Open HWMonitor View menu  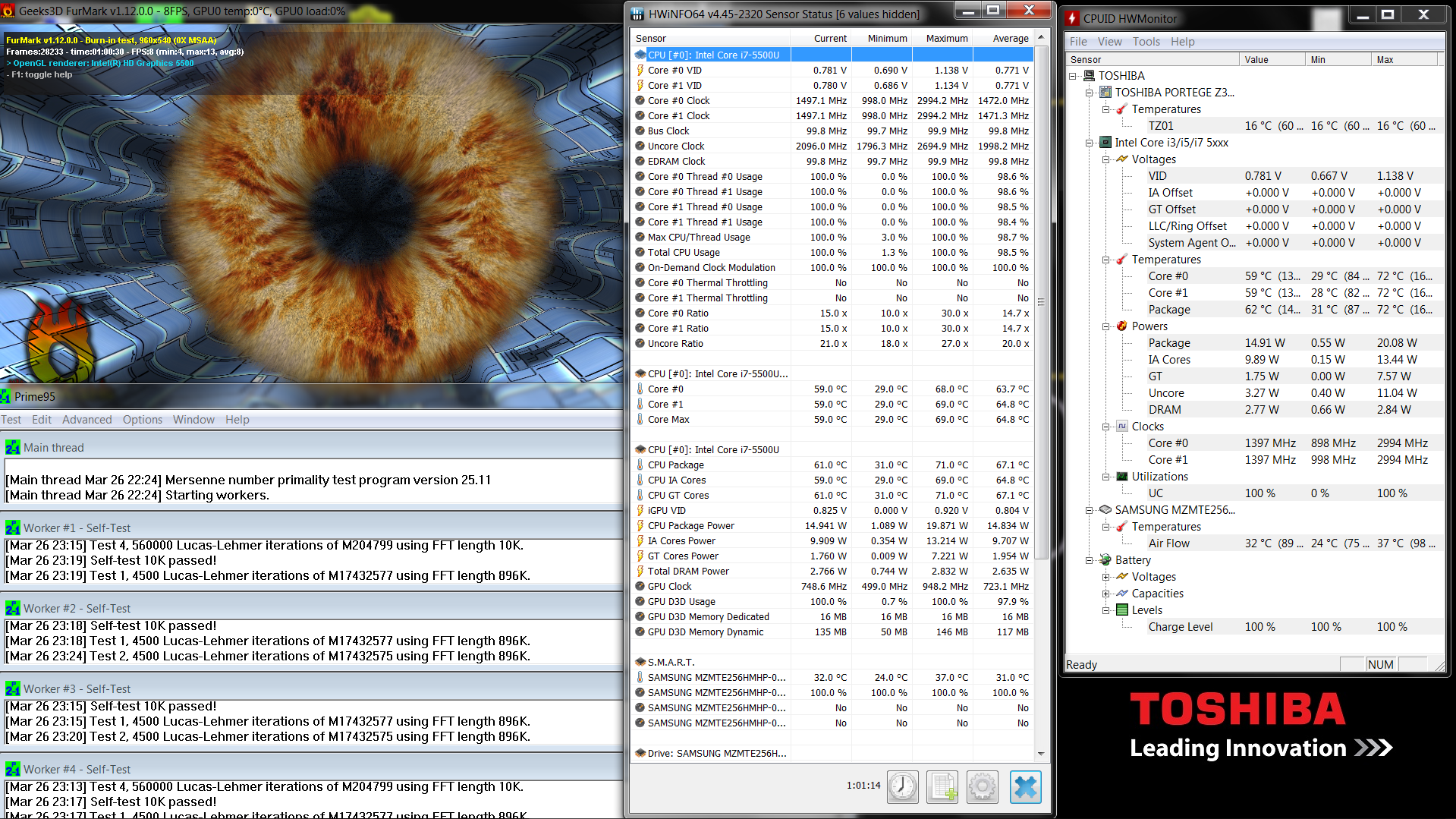pyautogui.click(x=1109, y=42)
